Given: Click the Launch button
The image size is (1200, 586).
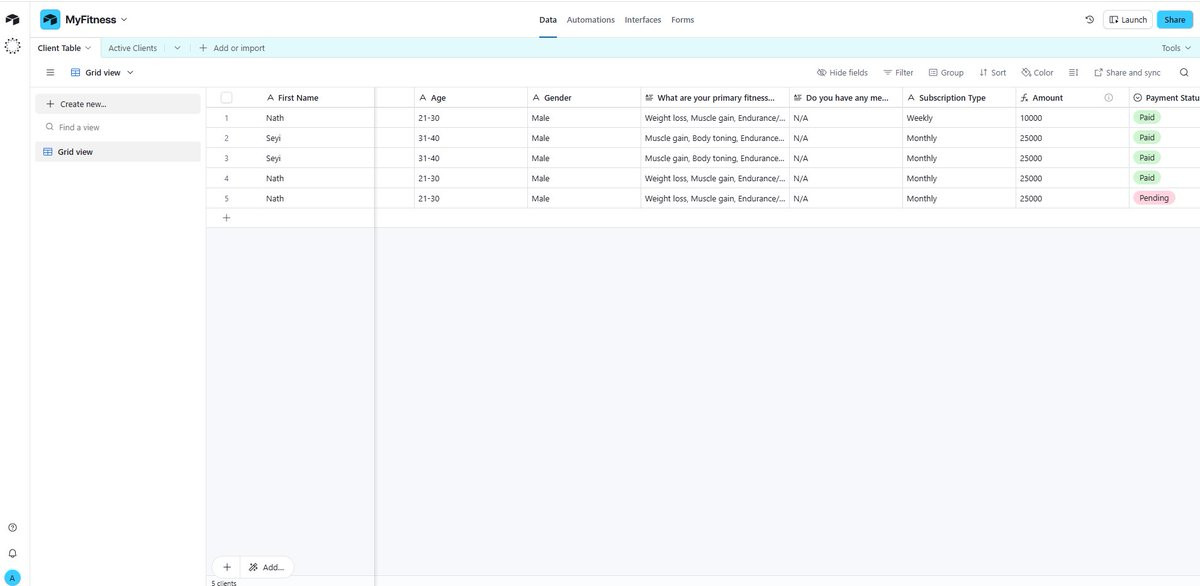Looking at the screenshot, I should coord(1128,20).
